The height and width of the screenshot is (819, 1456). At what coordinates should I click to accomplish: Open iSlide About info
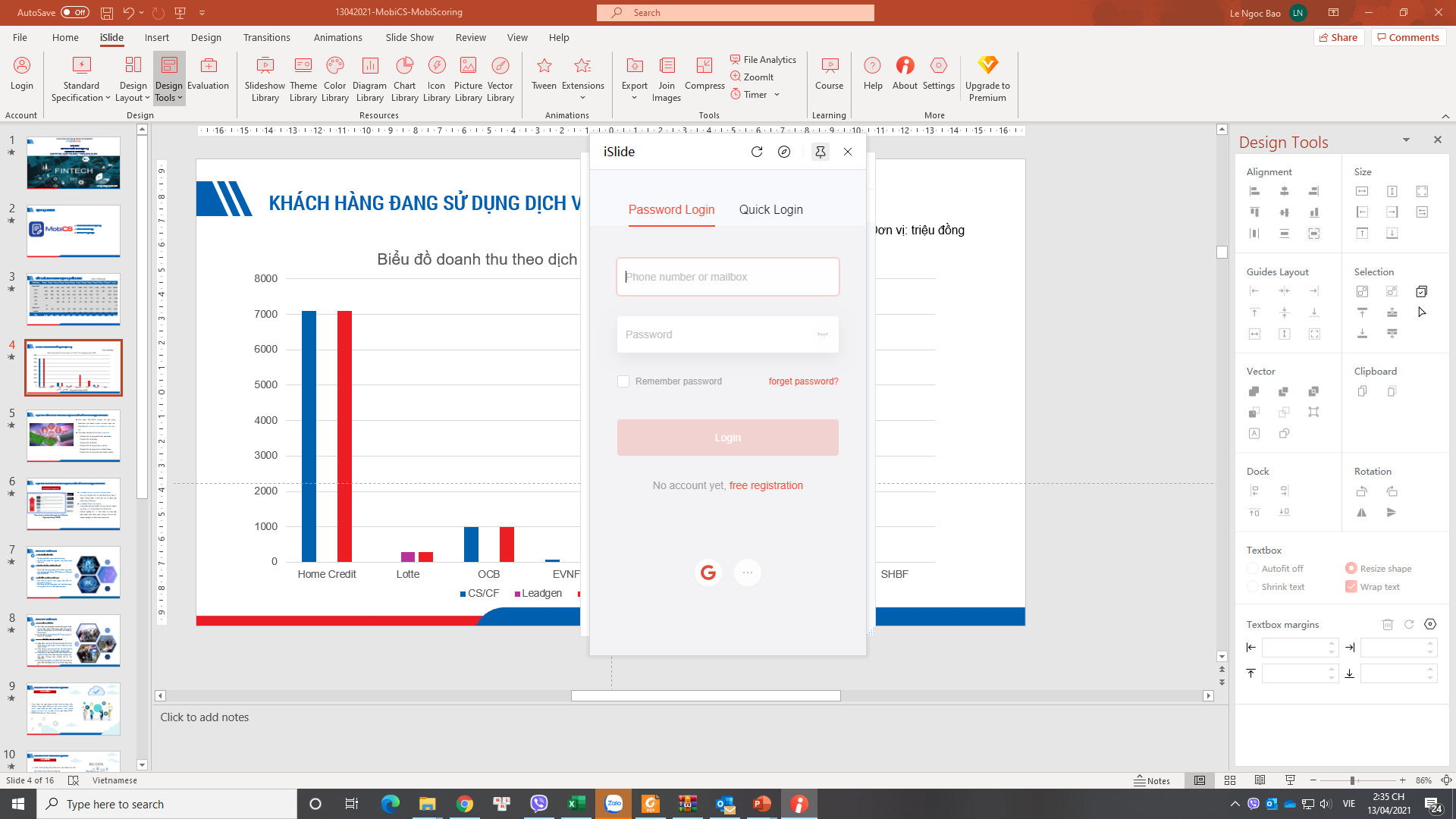905,74
